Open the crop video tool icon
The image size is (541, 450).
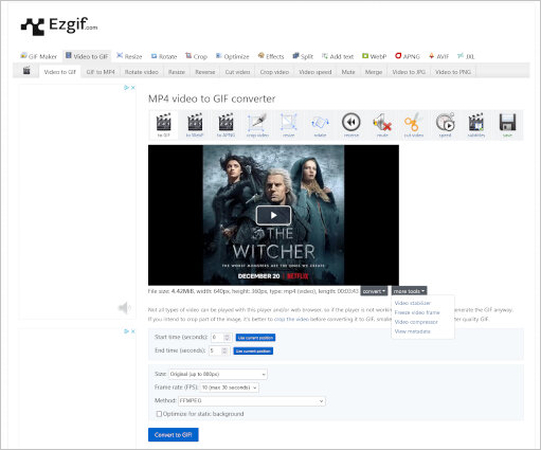pyautogui.click(x=257, y=125)
